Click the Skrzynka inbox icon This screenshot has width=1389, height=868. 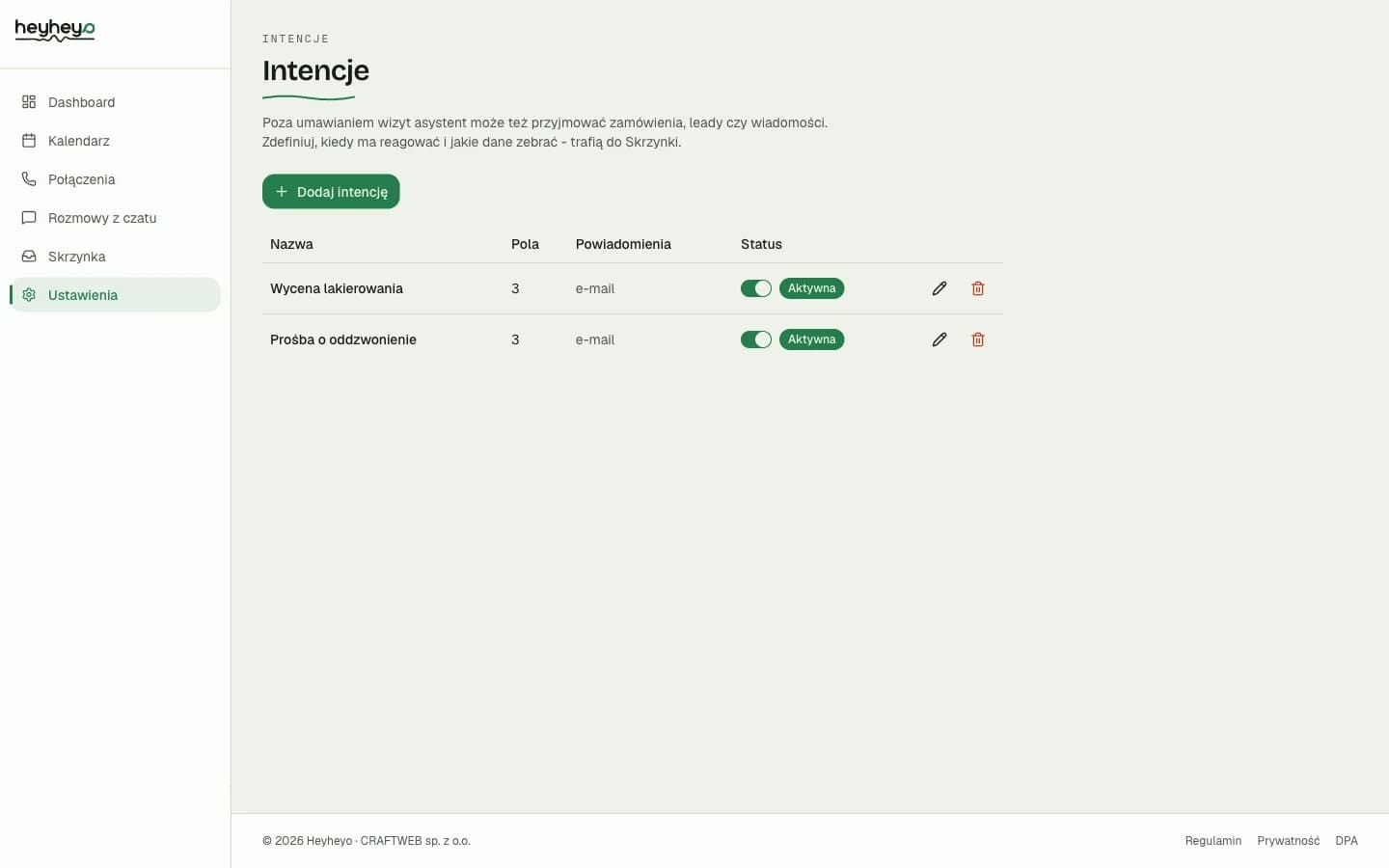click(29, 257)
